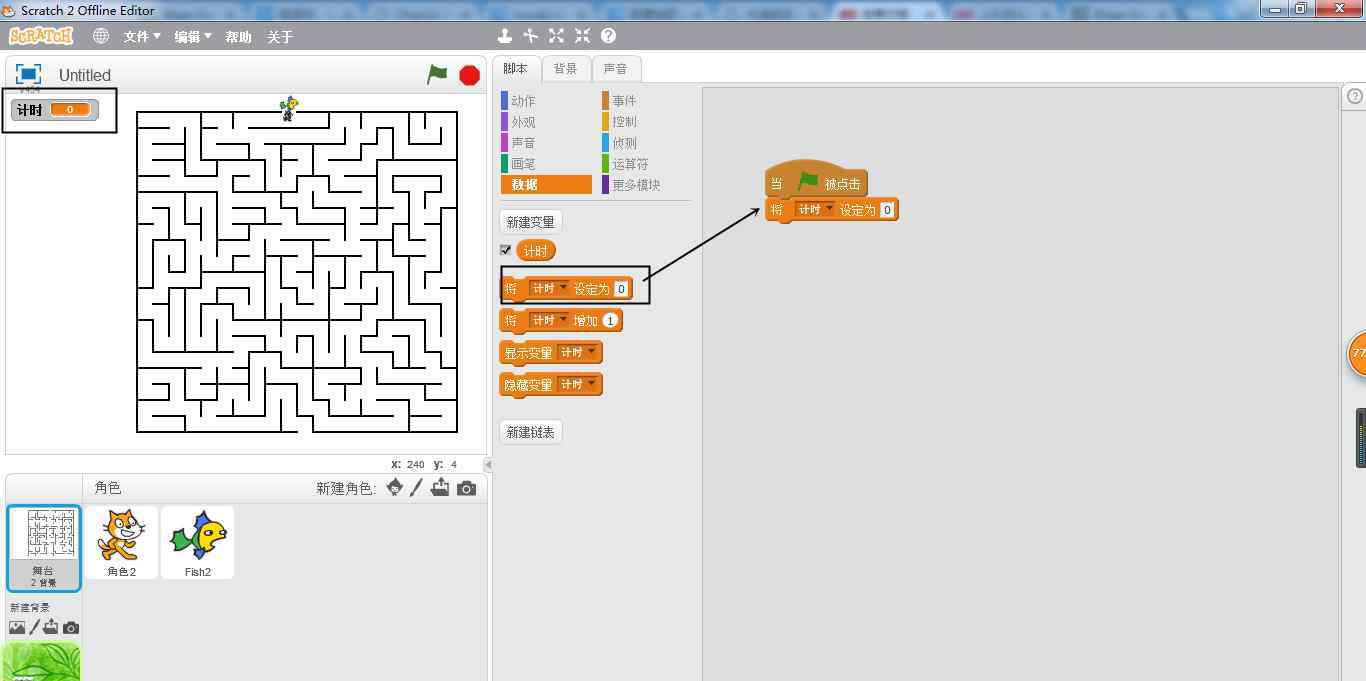Image resolution: width=1366 pixels, height=681 pixels.
Task: Select the shrink sprite tool
Action: (582, 36)
